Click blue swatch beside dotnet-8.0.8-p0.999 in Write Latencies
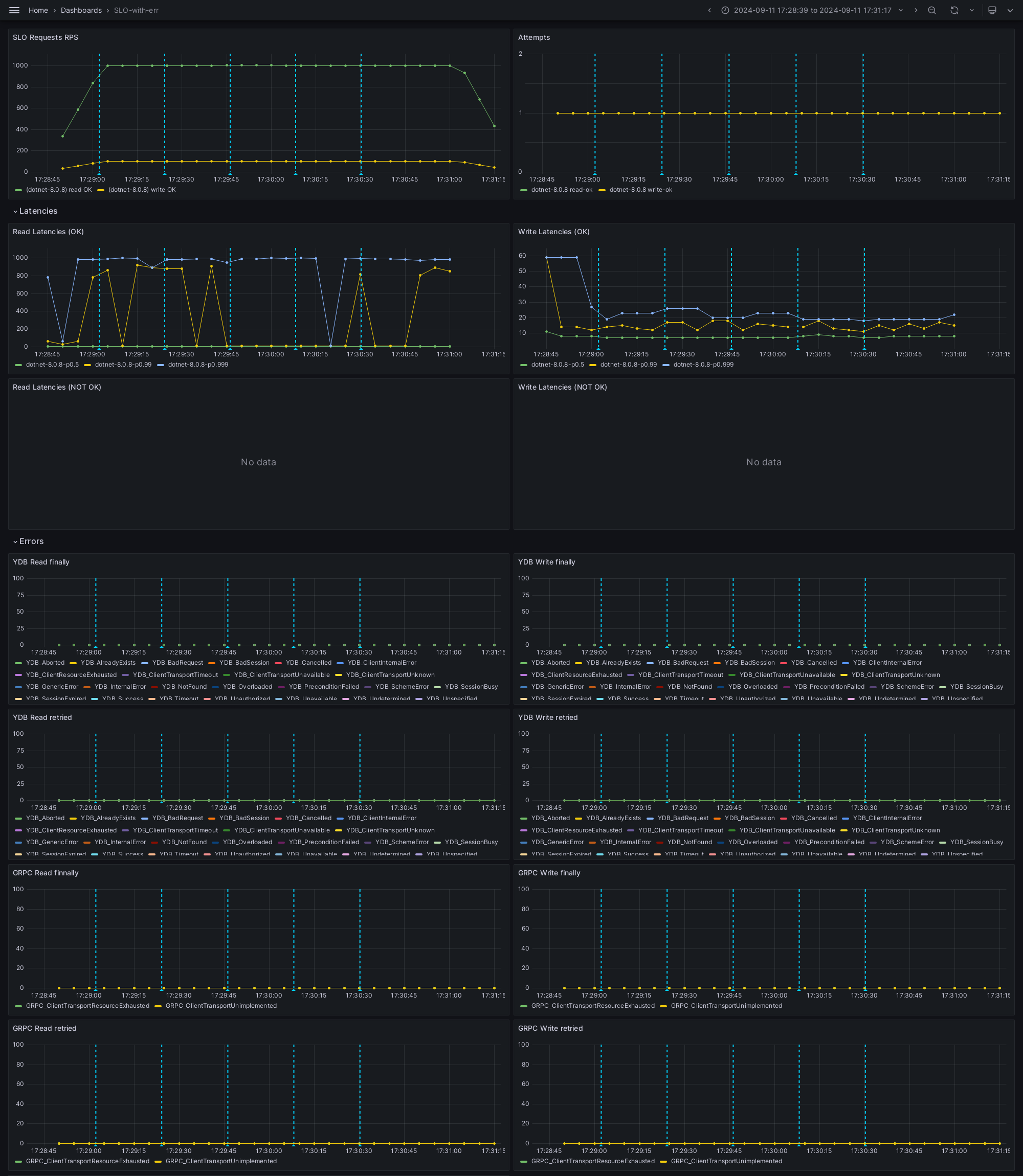The width and height of the screenshot is (1023, 1176). coord(665,365)
